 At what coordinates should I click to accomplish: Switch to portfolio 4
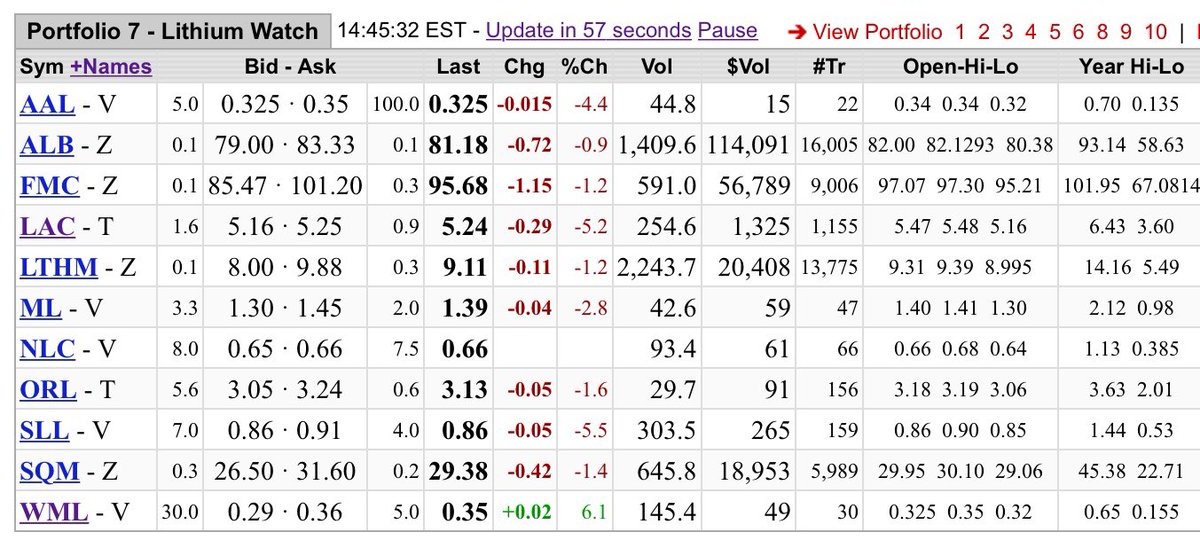(x=1031, y=32)
